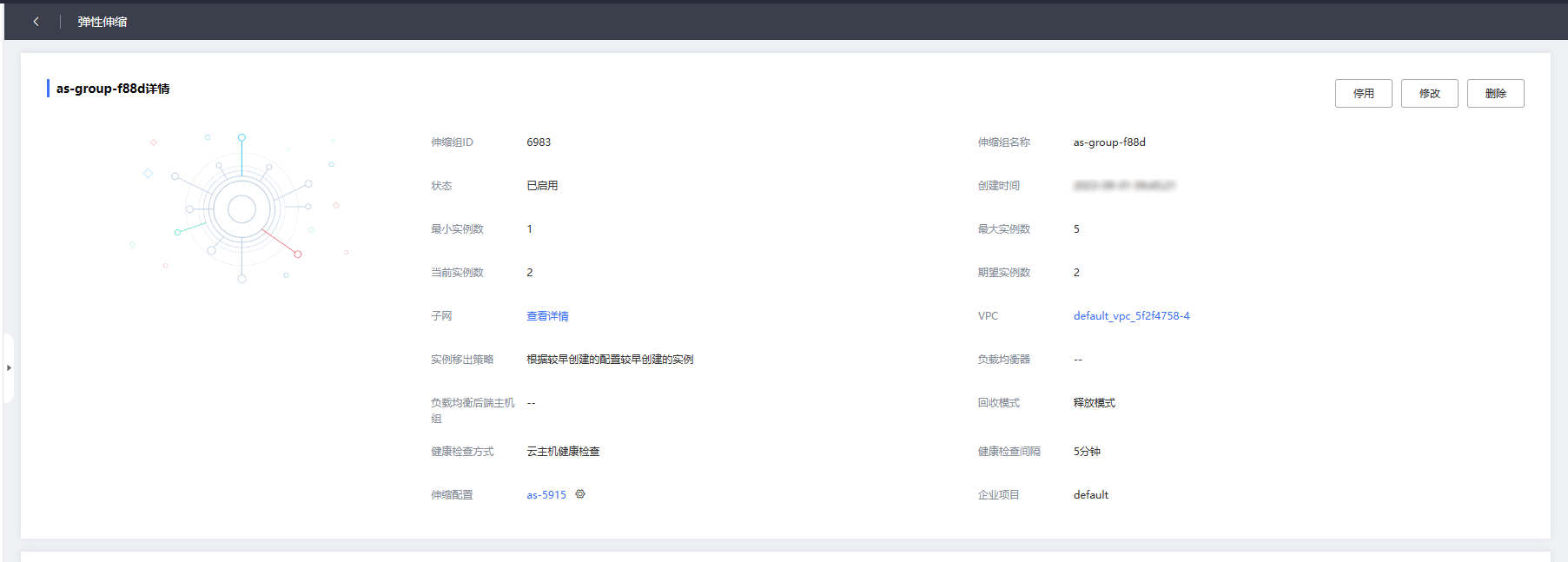Screen dimensions: 1568x562
Task: Click the as-group-f88d详情 heading
Action: click(x=113, y=89)
